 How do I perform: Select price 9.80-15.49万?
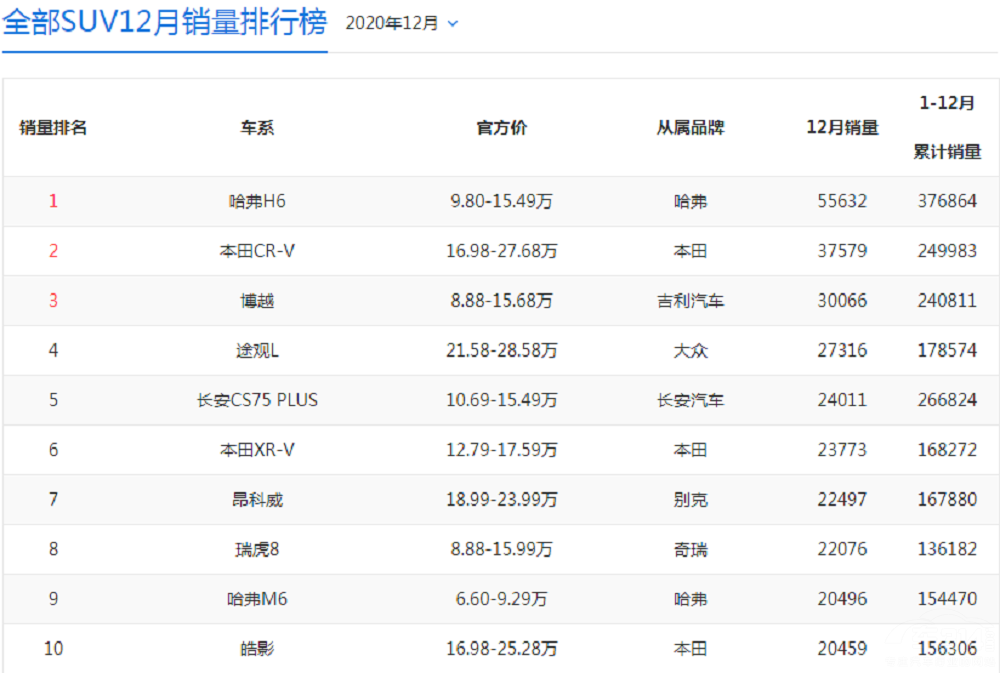[501, 202]
